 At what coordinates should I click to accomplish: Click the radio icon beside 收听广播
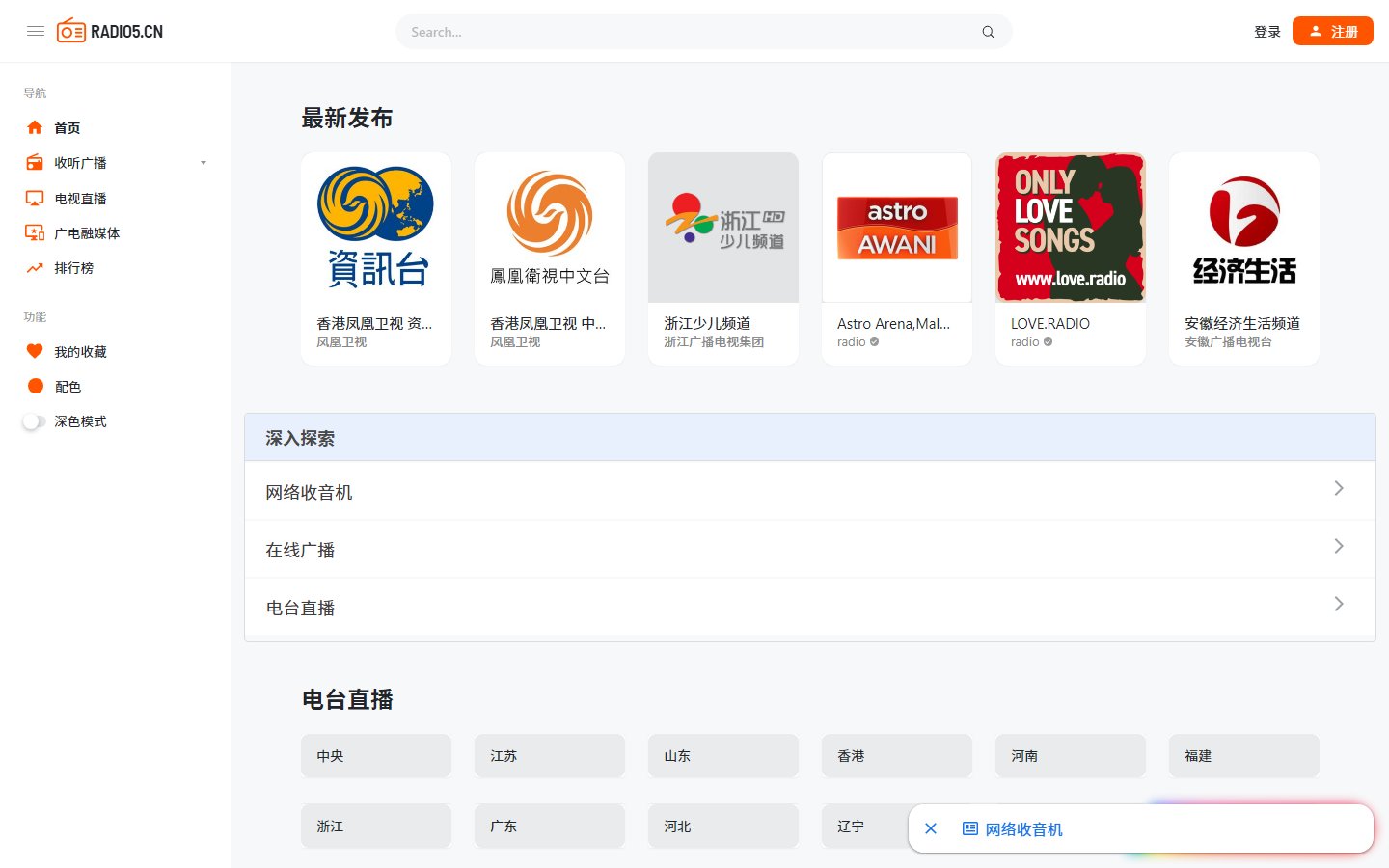click(35, 163)
